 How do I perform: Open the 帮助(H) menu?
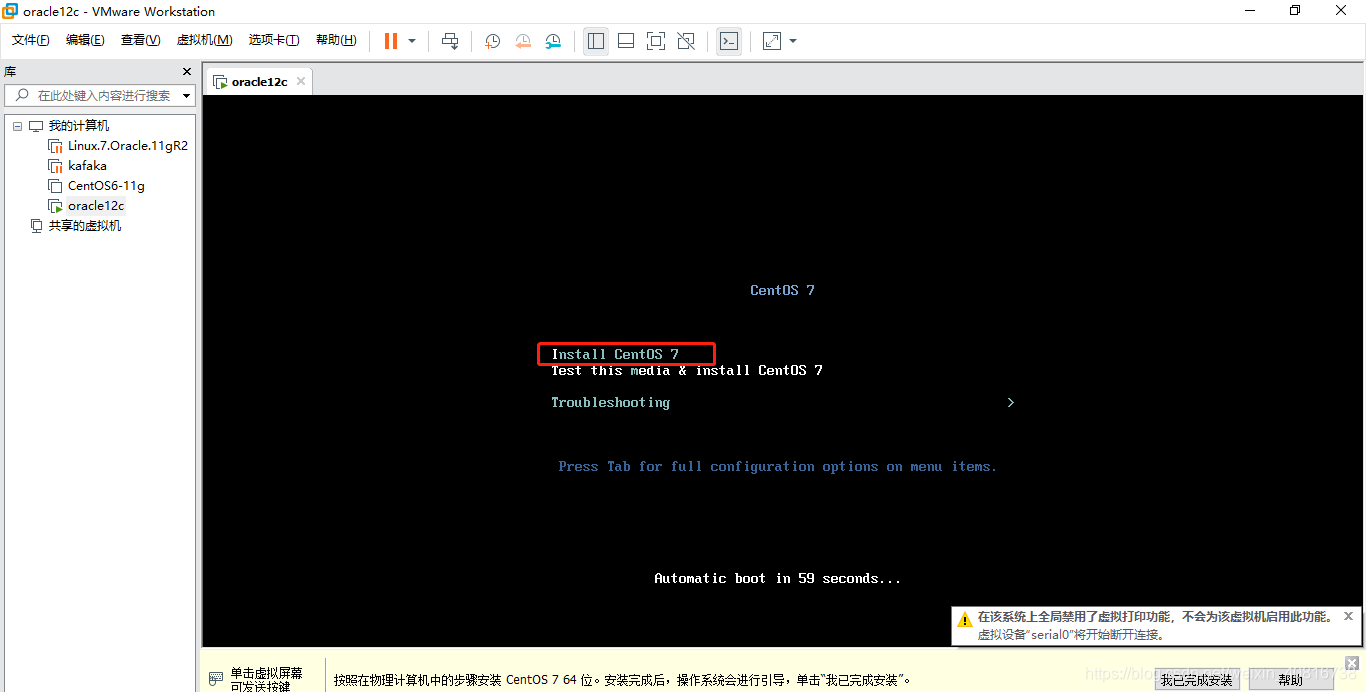[x=336, y=40]
